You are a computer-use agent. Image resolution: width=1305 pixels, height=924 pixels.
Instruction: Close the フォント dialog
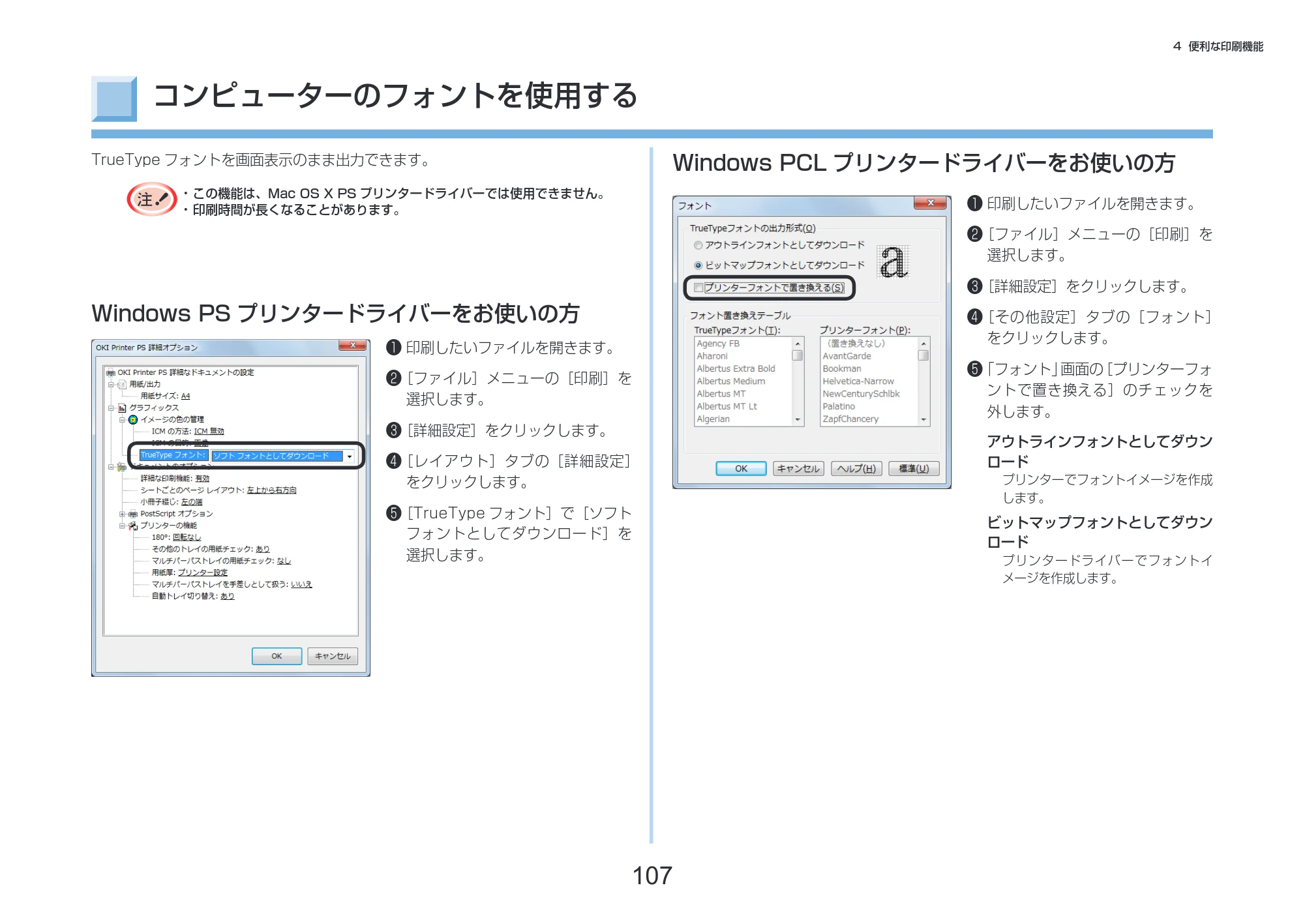point(931,203)
